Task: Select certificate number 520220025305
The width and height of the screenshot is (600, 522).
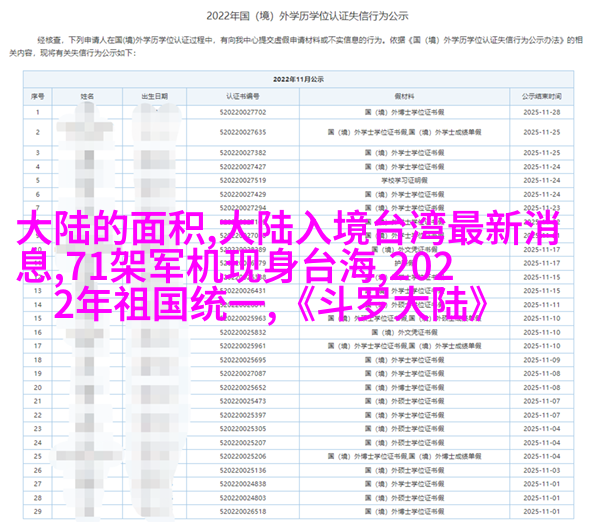Action: pyautogui.click(x=243, y=429)
